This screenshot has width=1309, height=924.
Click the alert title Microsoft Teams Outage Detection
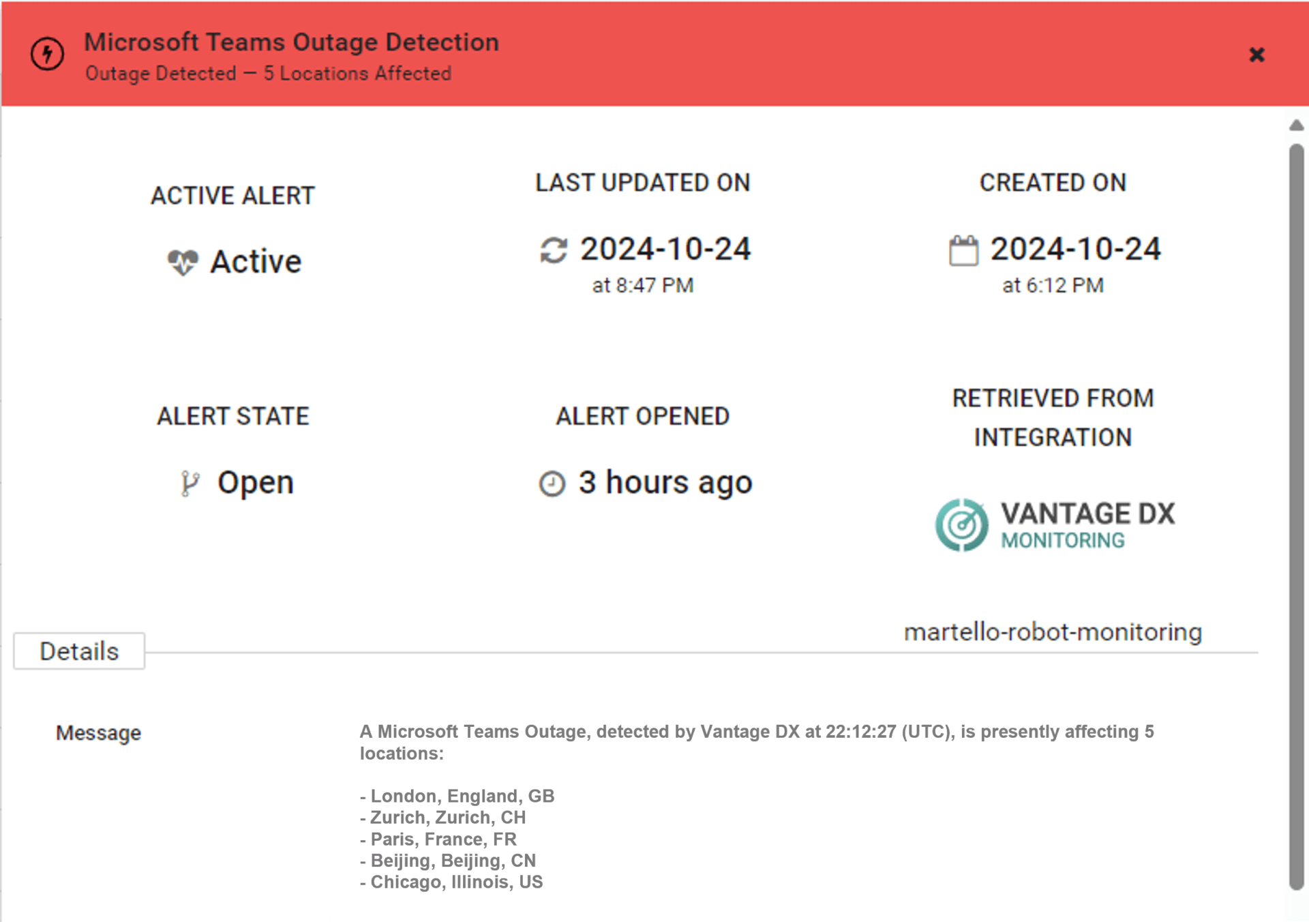292,41
